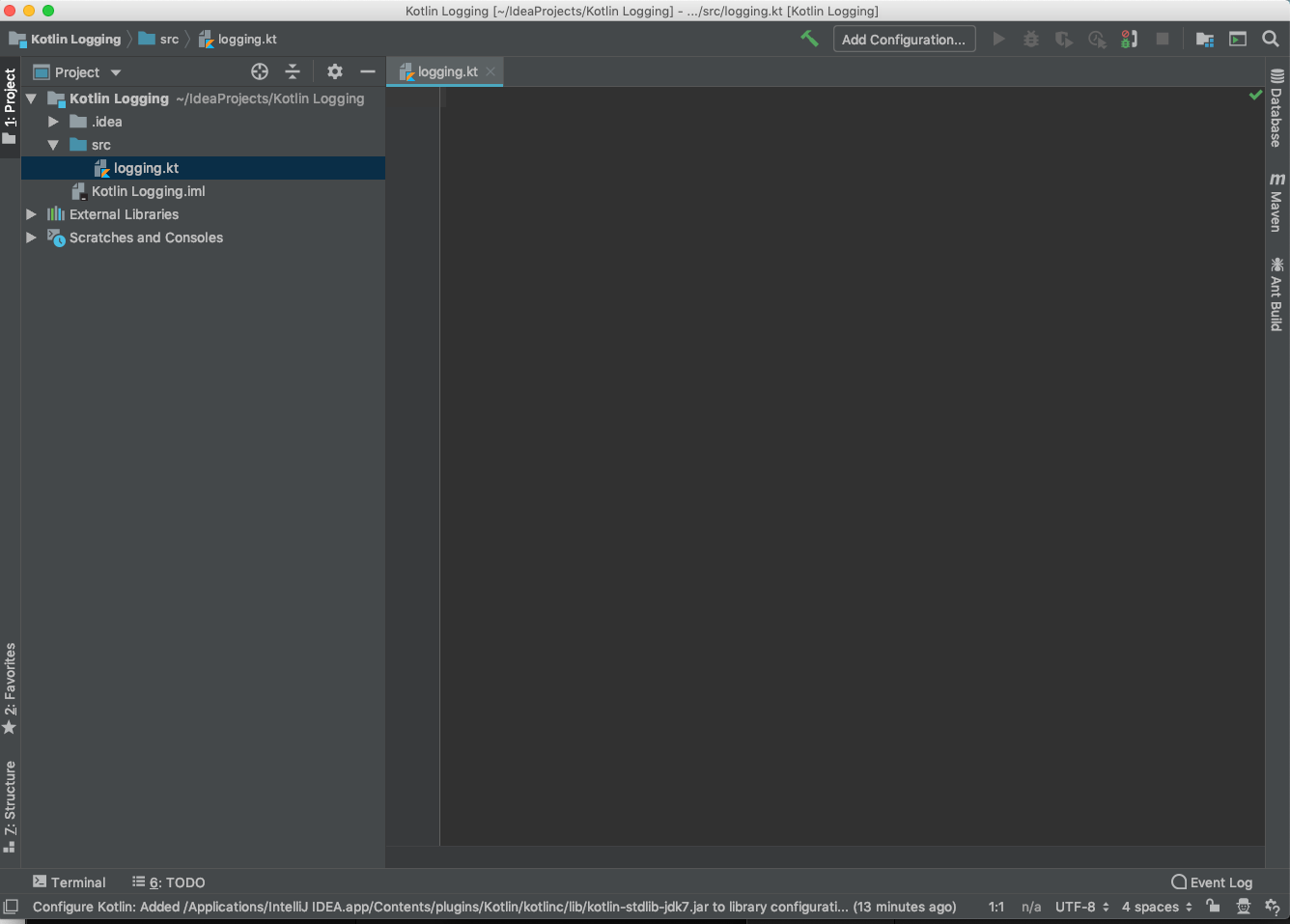Viewport: 1290px width, 924px height.
Task: Toggle the Database tool window
Action: pos(1276,108)
